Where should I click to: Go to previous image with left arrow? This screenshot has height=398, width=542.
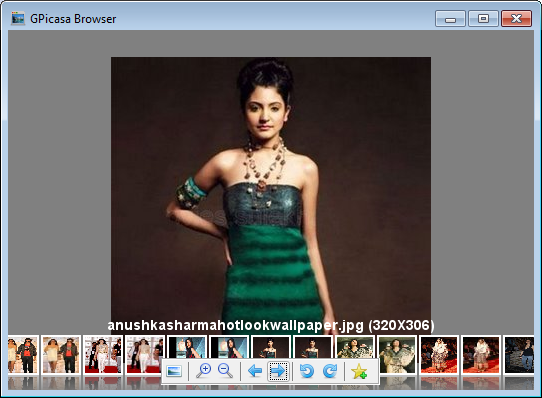(255, 371)
